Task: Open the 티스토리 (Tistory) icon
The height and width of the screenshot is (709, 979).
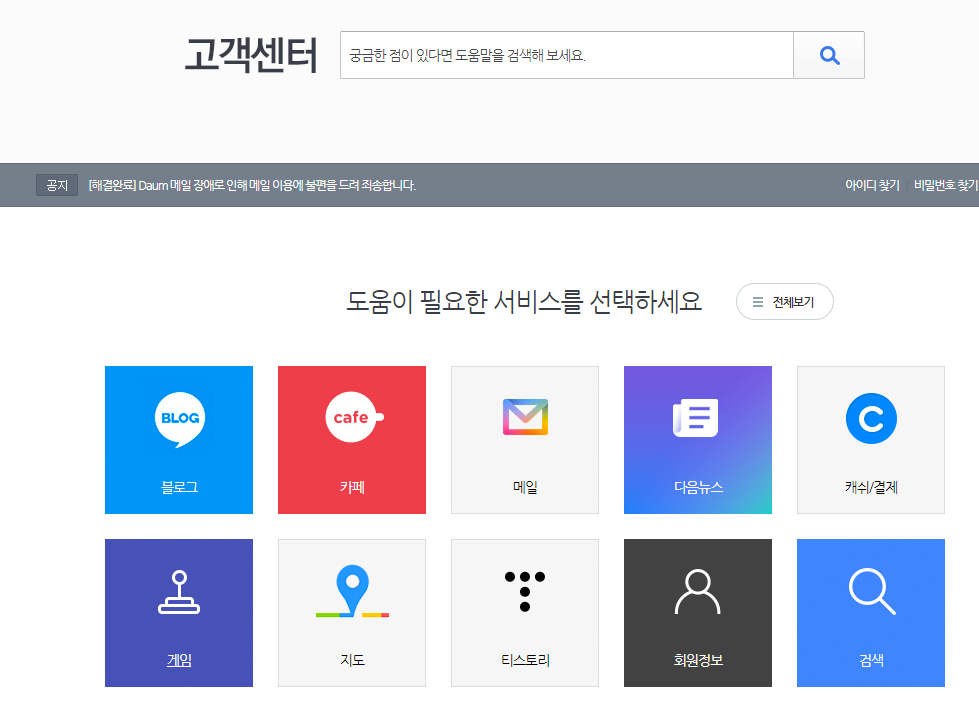Action: pyautogui.click(x=524, y=590)
